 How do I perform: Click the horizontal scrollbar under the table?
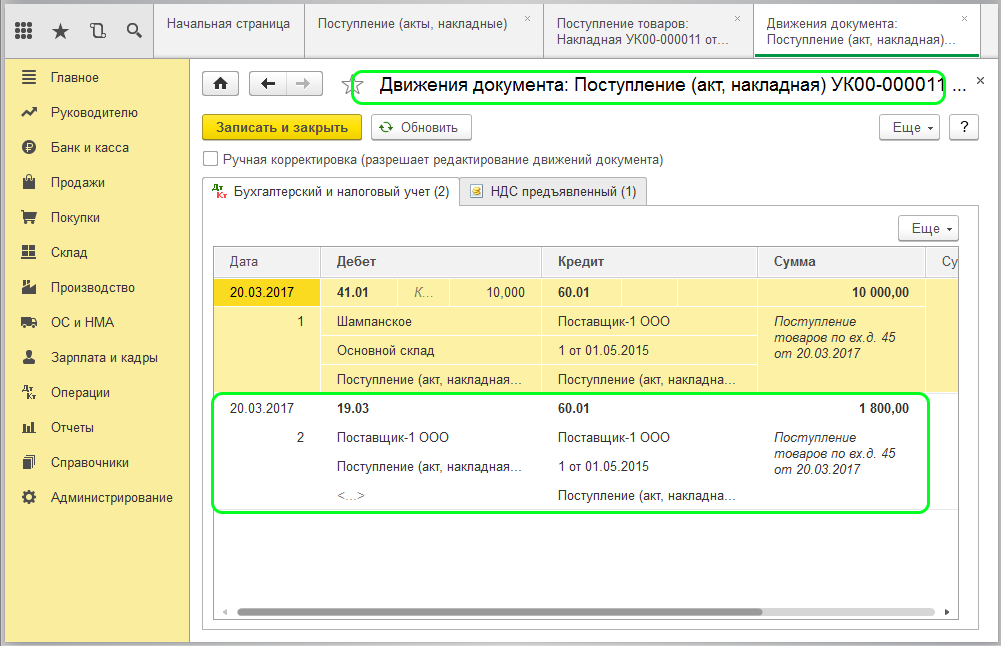point(500,611)
